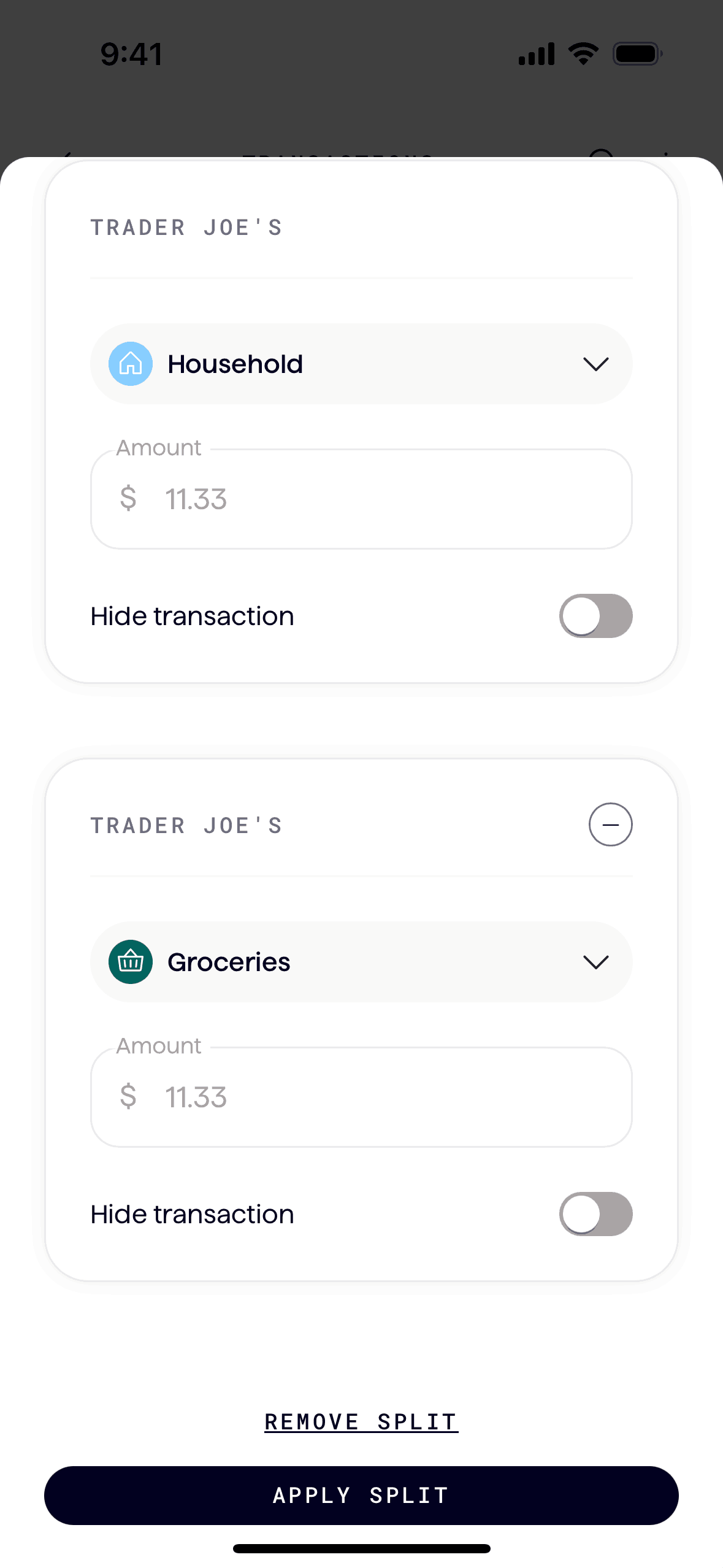Enable Hide transaction for the Groceries split
Screen dimensions: 723x1568
595,1214
